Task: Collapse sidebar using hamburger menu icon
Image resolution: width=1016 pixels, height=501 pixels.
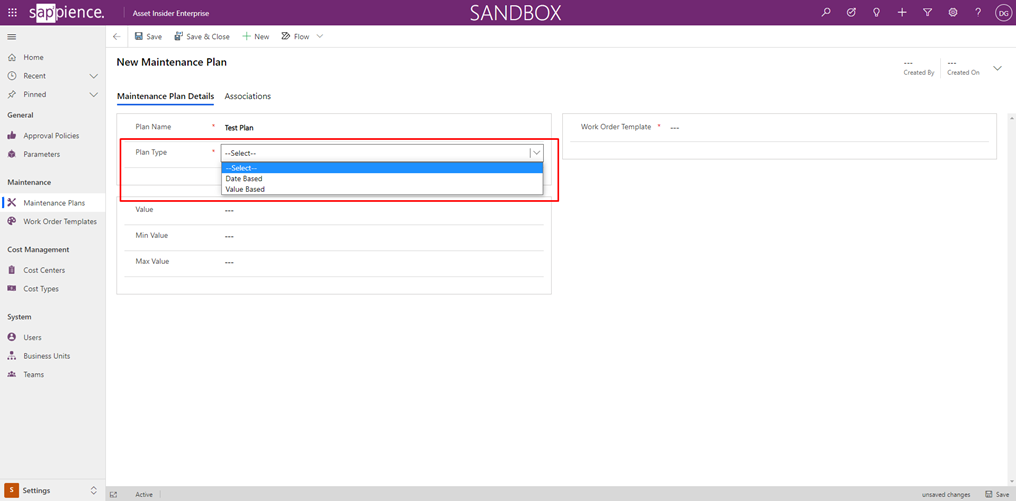Action: coord(12,37)
